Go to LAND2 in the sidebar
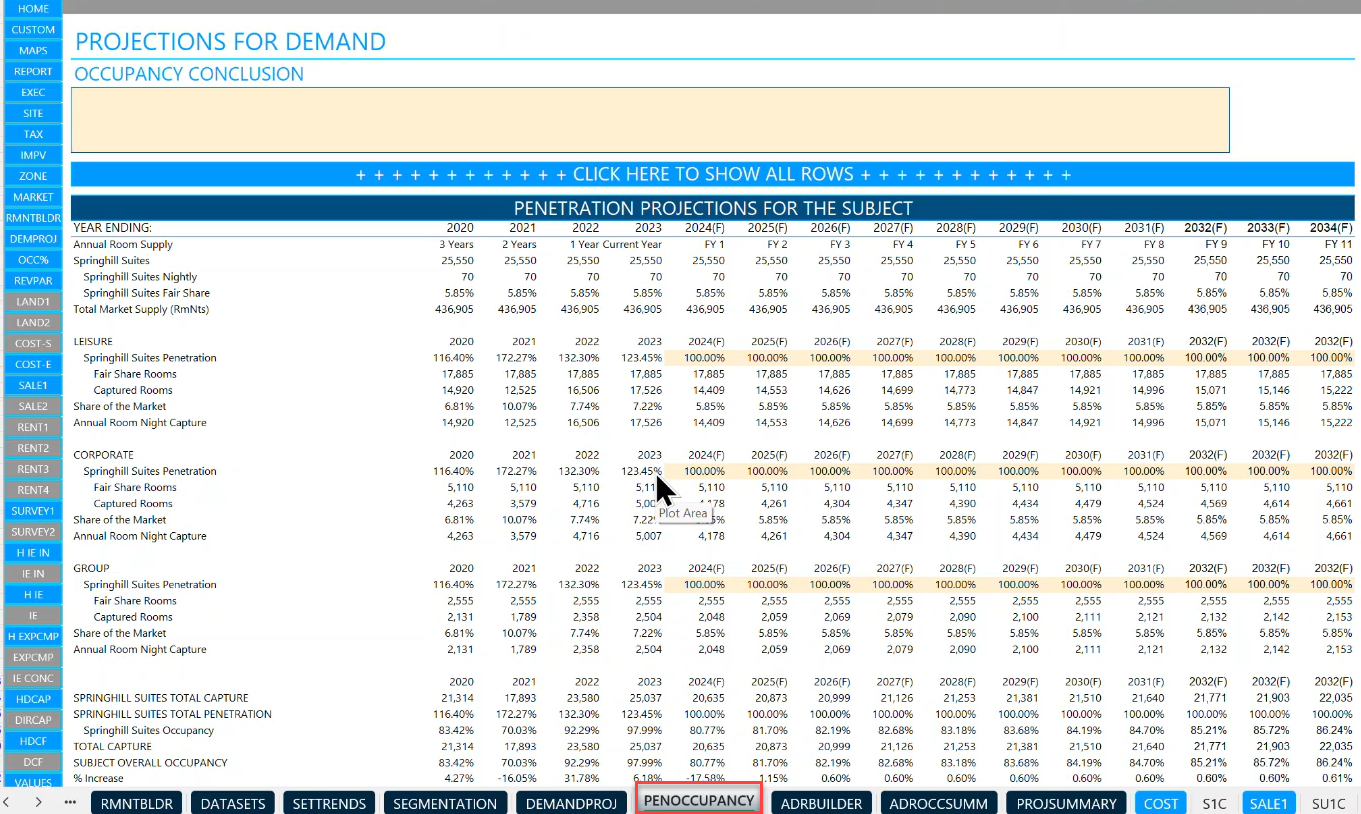 tap(33, 323)
